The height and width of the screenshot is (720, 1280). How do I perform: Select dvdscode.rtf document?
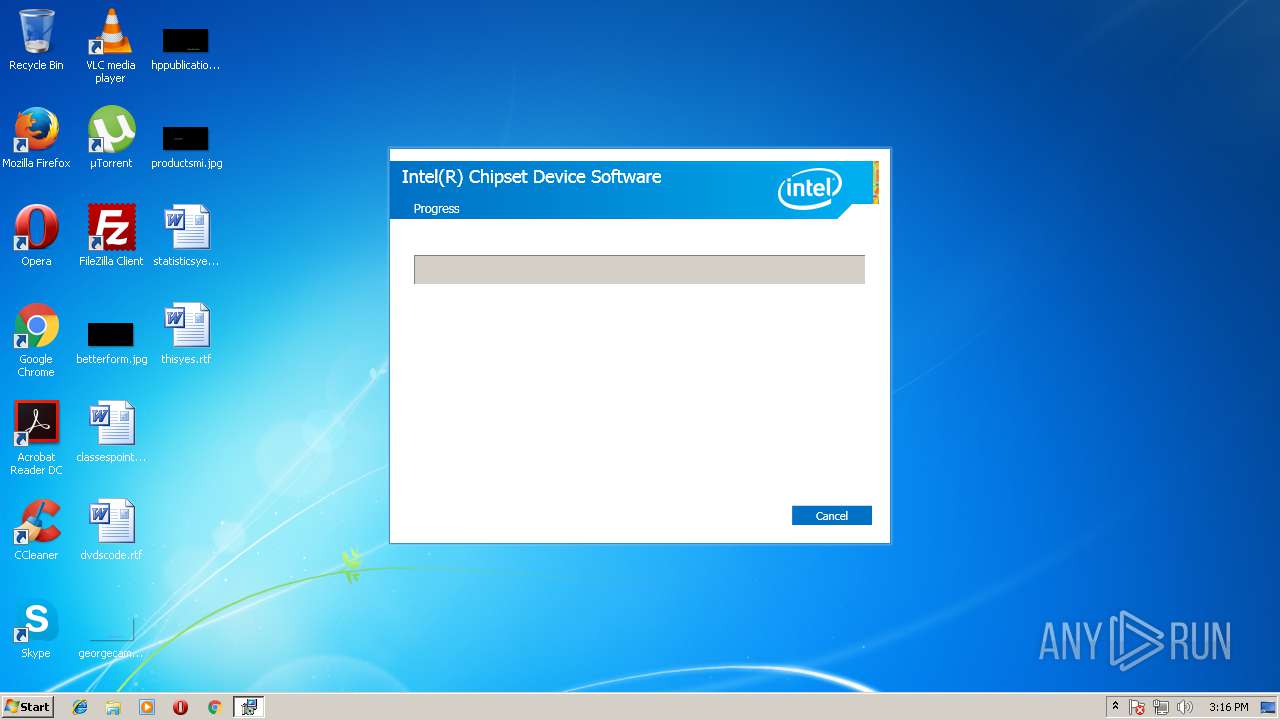point(111,530)
